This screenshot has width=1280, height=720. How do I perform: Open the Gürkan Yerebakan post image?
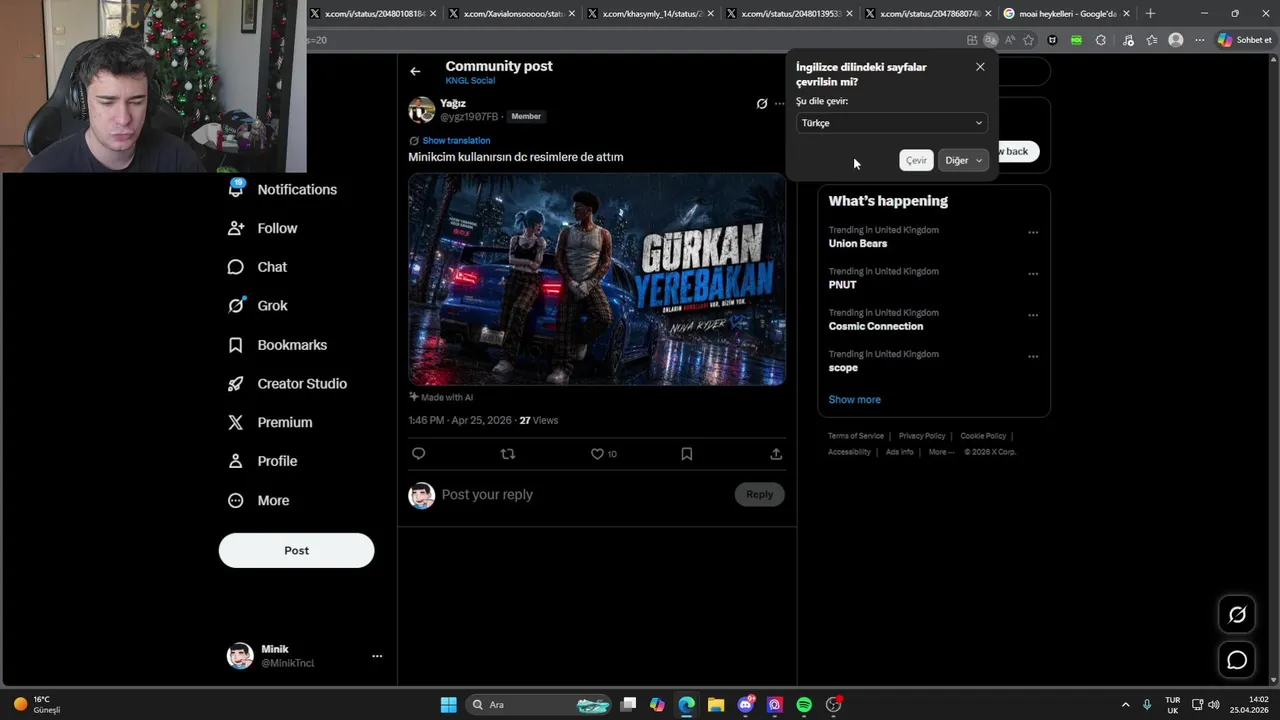pos(597,279)
